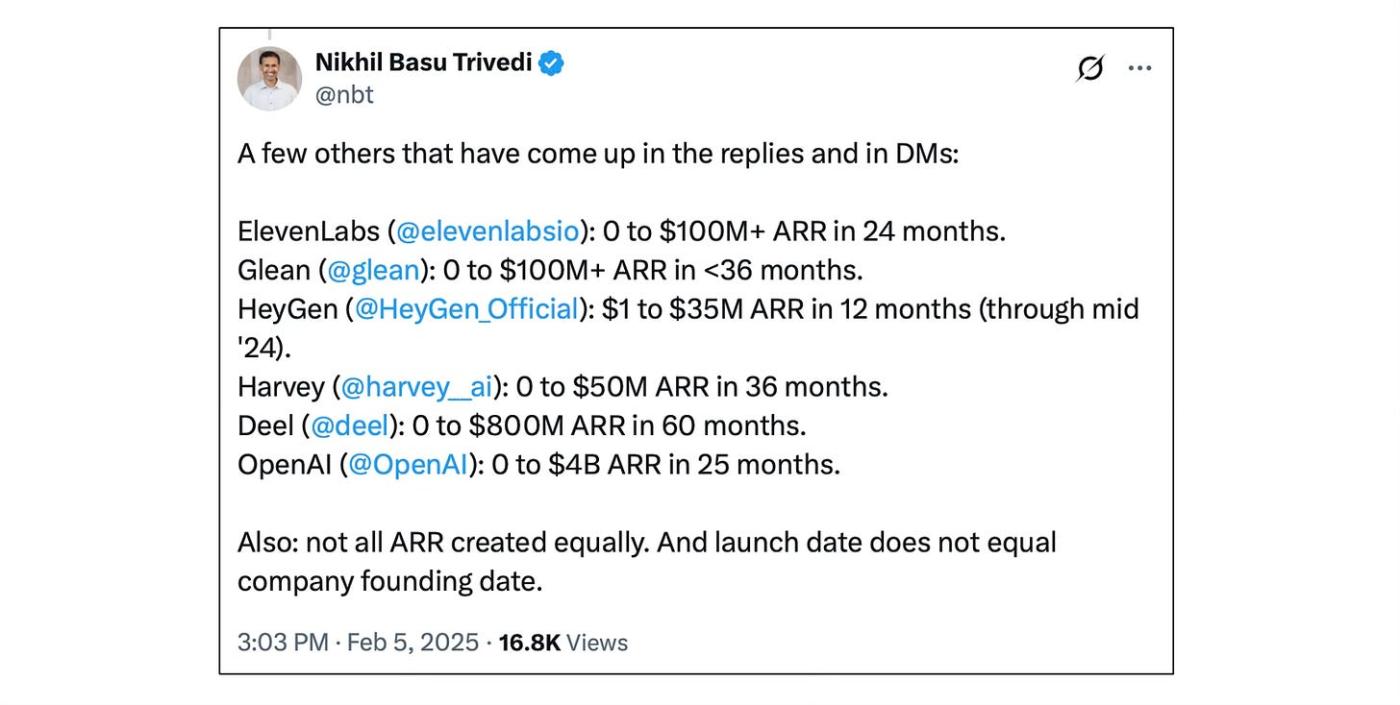Image resolution: width=1400 pixels, height=705 pixels.
Task: Open Grok explain icon on the tweet
Action: [1090, 68]
